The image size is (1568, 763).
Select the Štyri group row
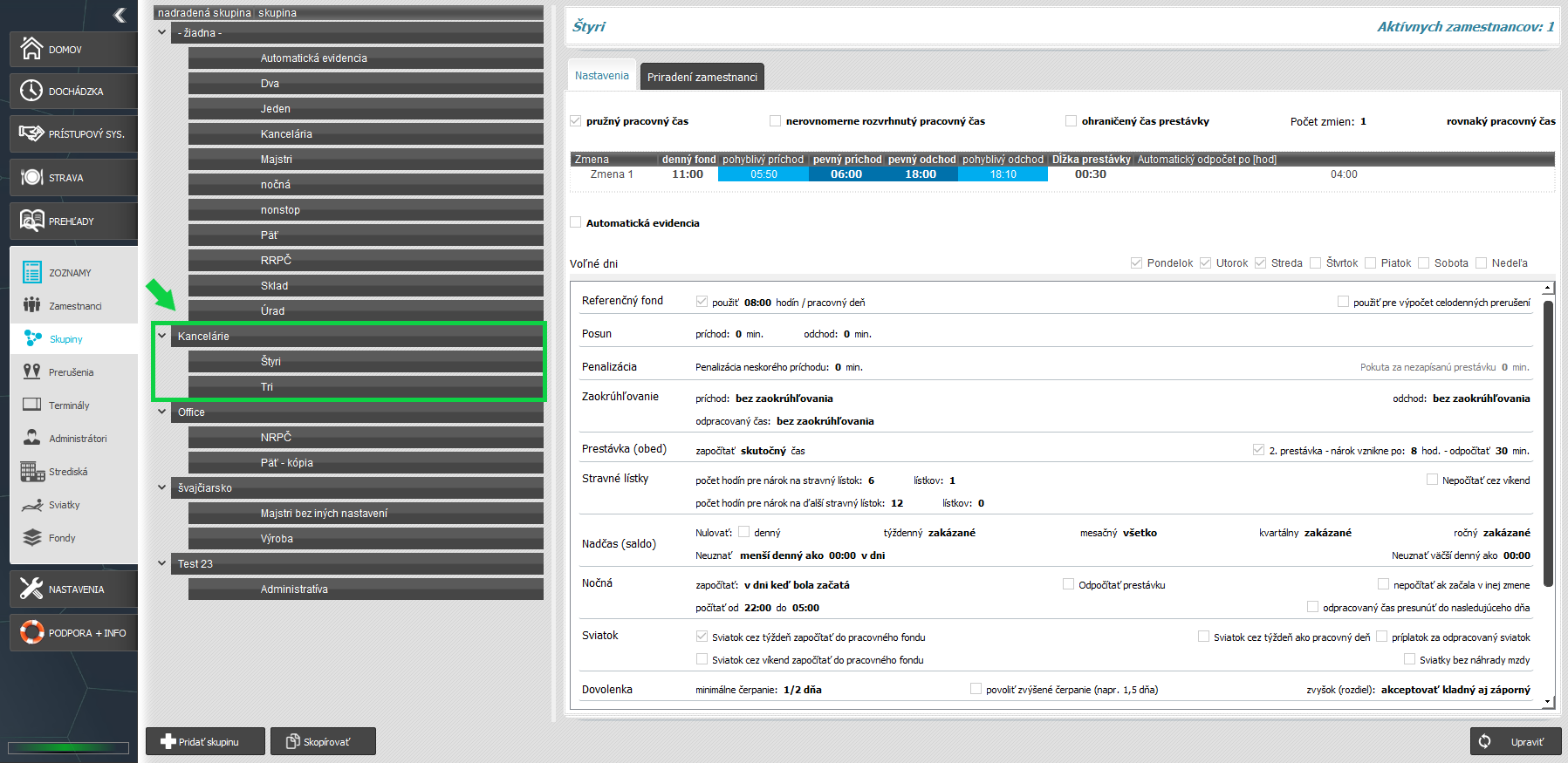366,361
